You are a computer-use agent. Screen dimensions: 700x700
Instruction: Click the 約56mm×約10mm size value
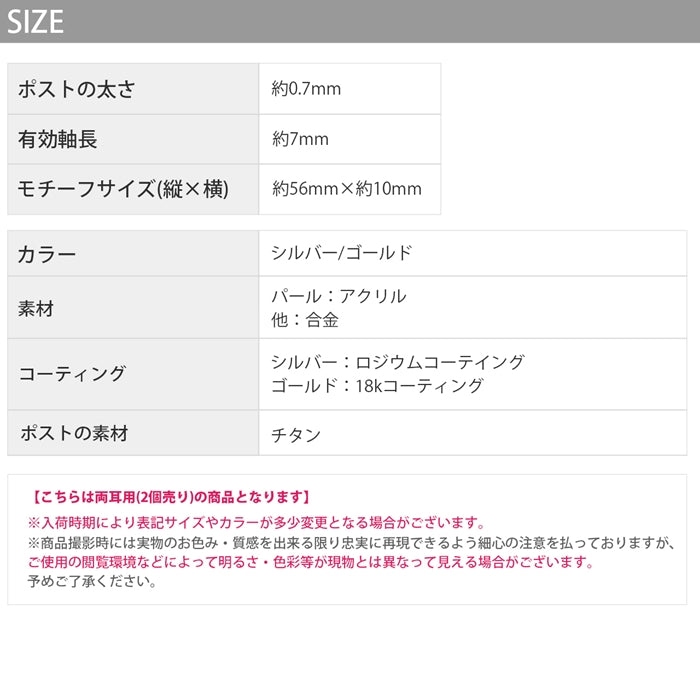pyautogui.click(x=347, y=189)
